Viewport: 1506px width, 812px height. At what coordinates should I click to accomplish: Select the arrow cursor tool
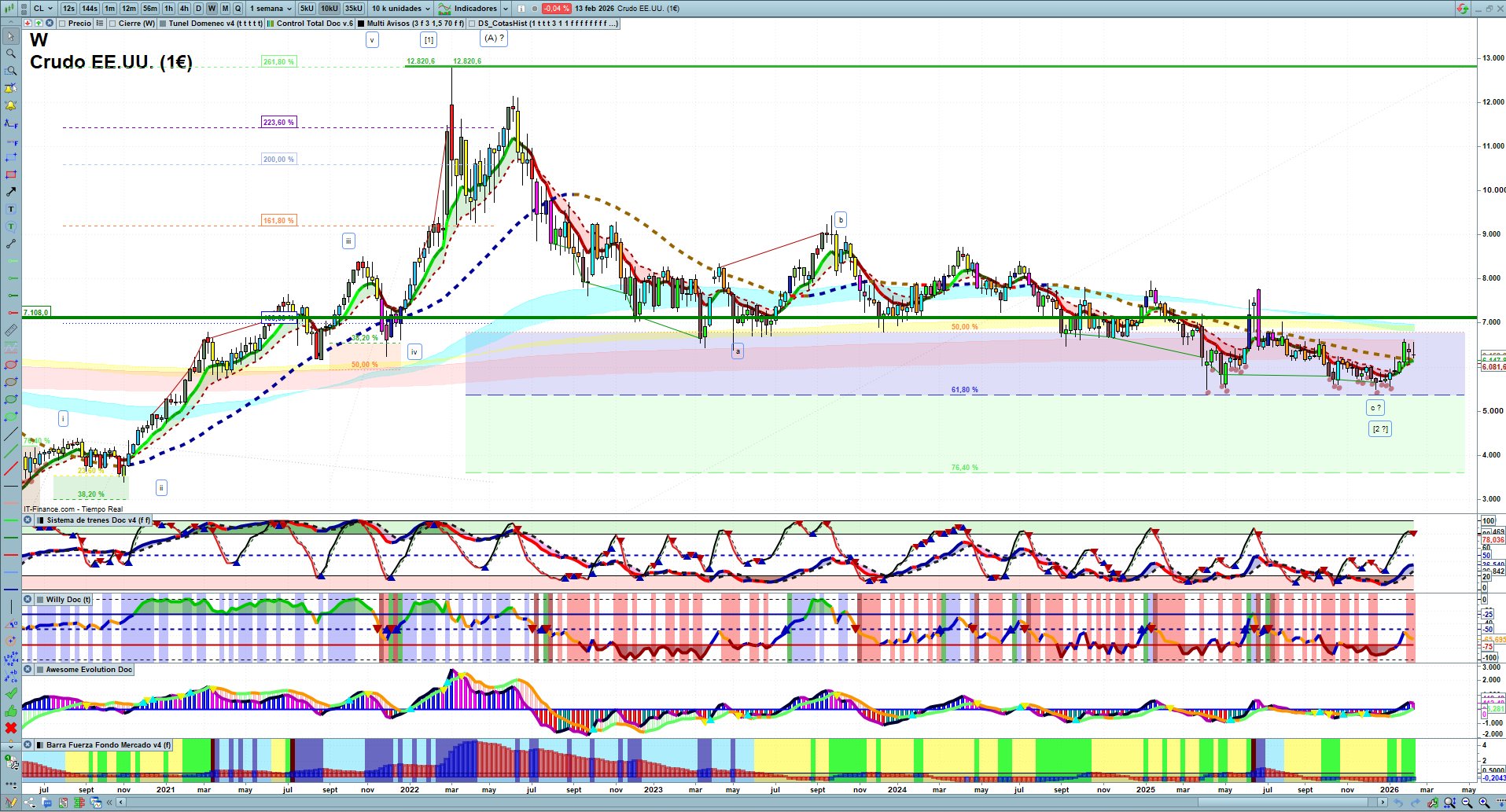(x=11, y=36)
